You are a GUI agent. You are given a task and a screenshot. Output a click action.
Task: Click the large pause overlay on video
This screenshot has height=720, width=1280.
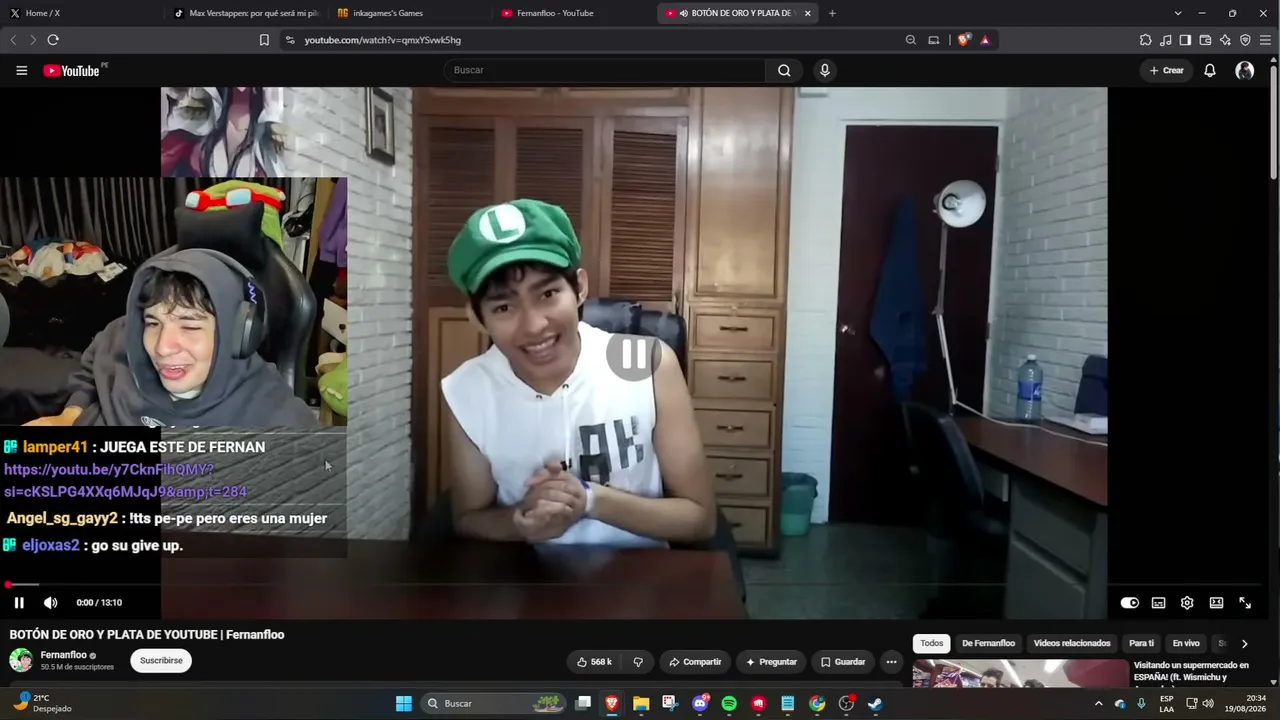point(634,354)
